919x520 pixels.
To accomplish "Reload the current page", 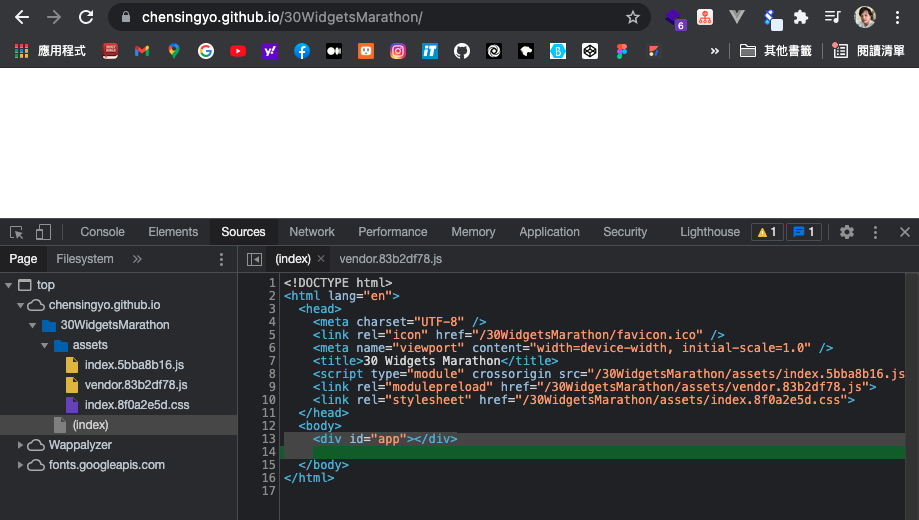I will (x=86, y=17).
